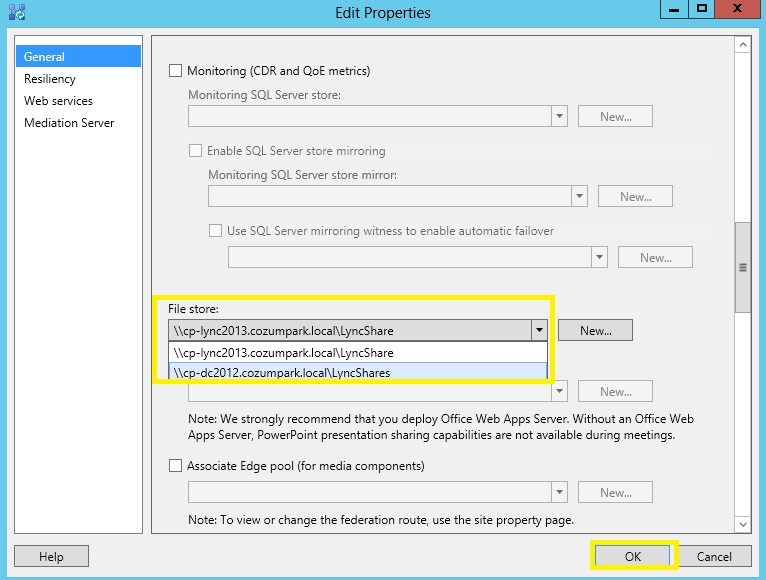Viewport: 766px width, 580px height.
Task: Switch to Web services section
Action: 58,101
